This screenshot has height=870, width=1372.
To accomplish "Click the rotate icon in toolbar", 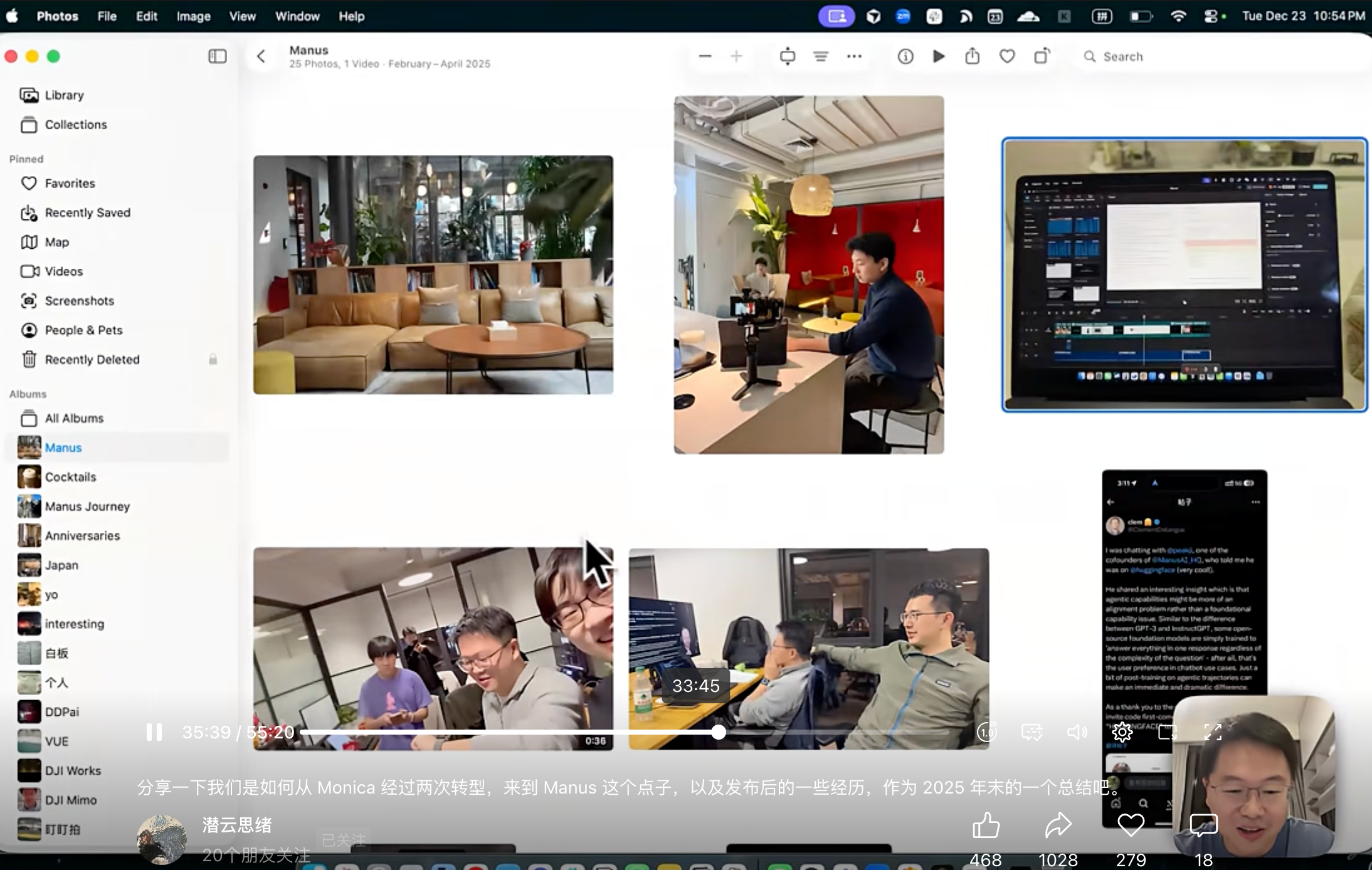I will [1042, 56].
